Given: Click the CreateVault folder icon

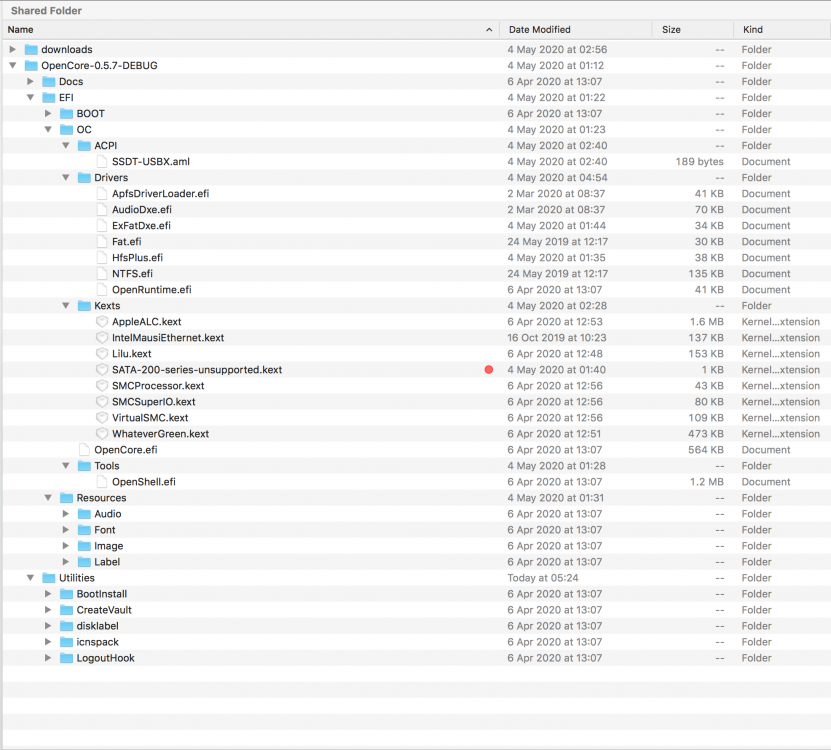Looking at the screenshot, I should (x=66, y=610).
